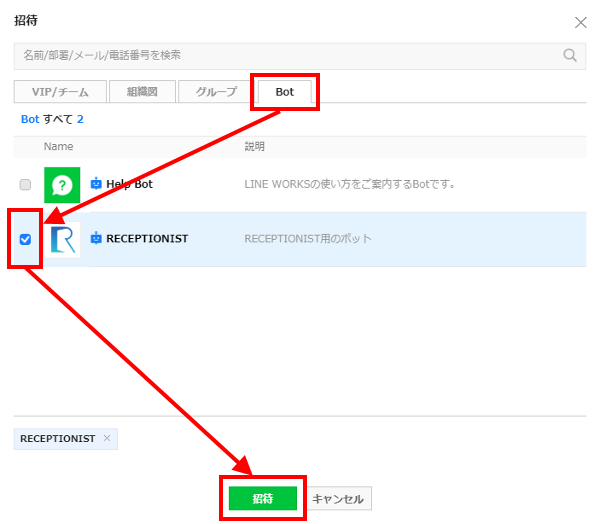Click the robot icon beside Help Bot
This screenshot has height=524, width=600.
[96, 184]
